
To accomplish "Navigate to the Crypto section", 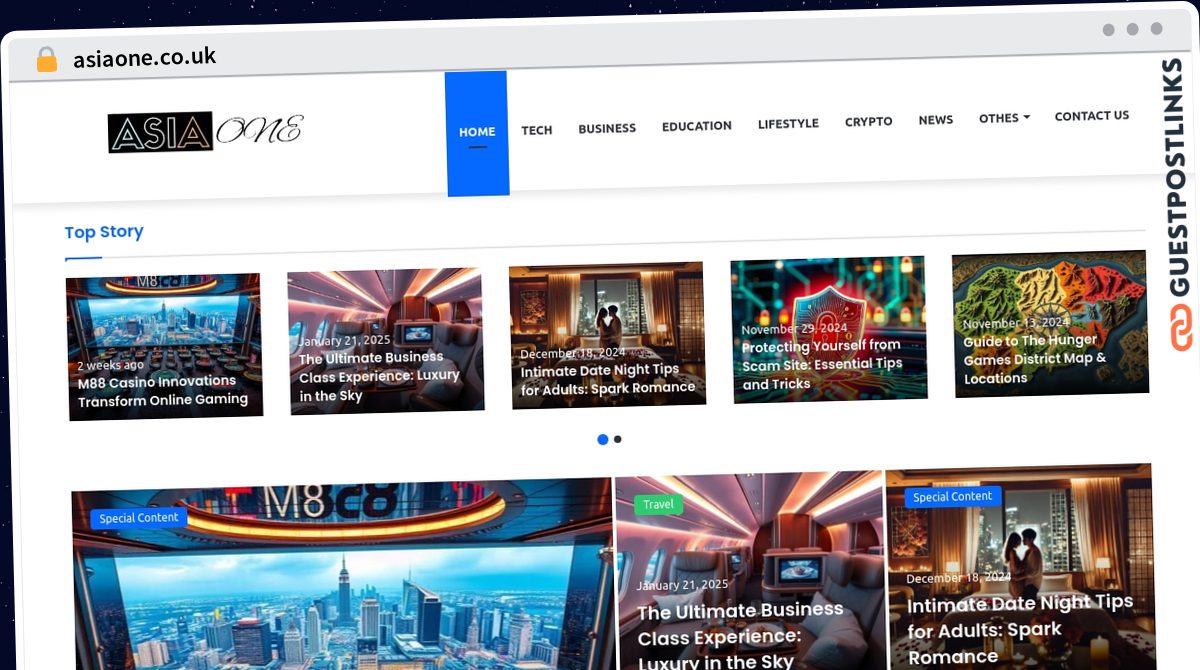I will pos(869,121).
